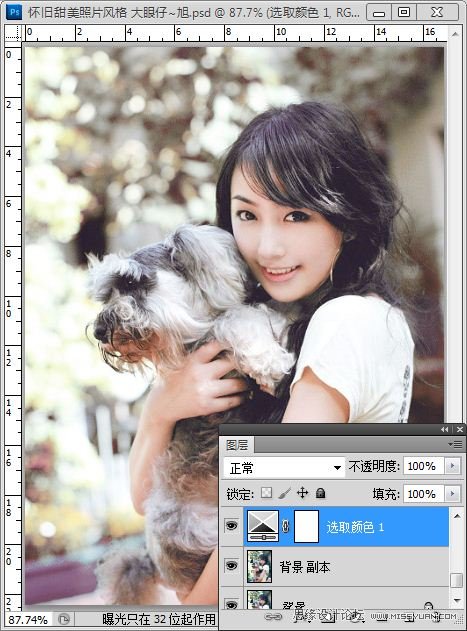Lock image pixels with the brush icon
467x631 pixels.
(285, 493)
